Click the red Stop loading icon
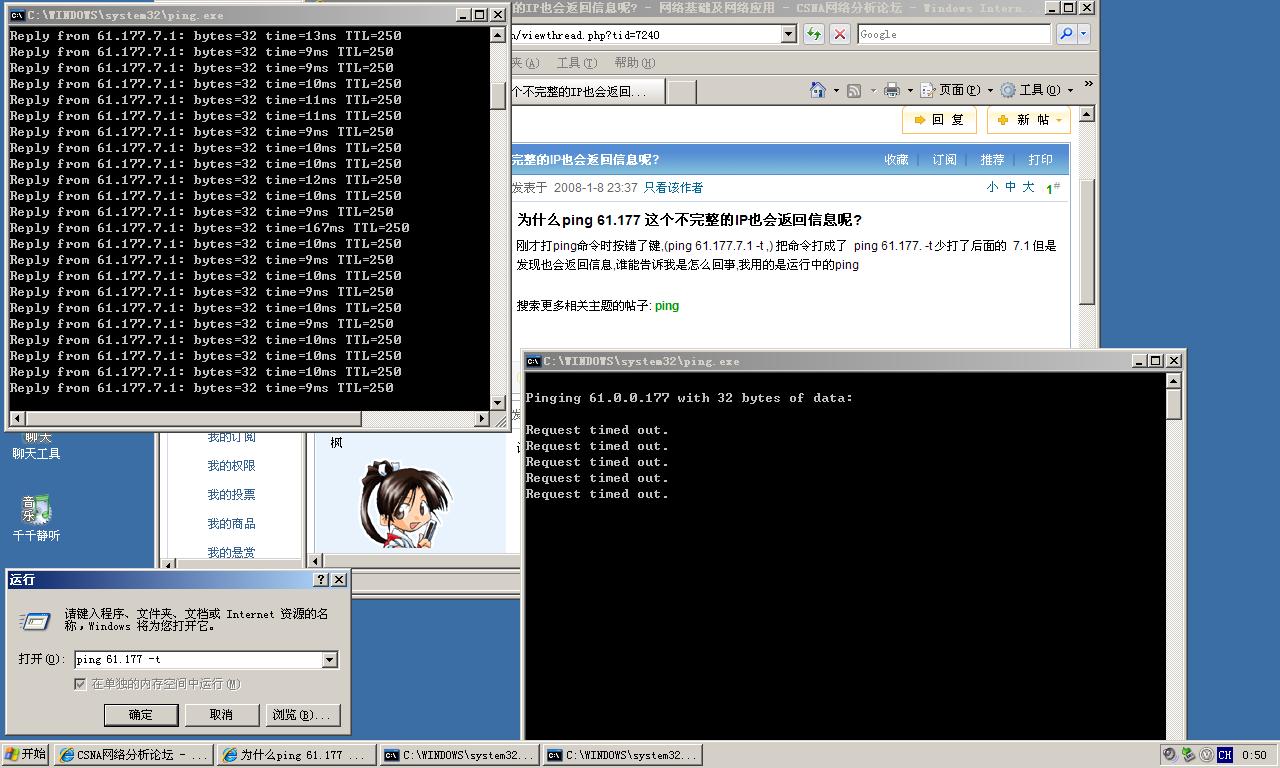1280x768 pixels. [839, 33]
